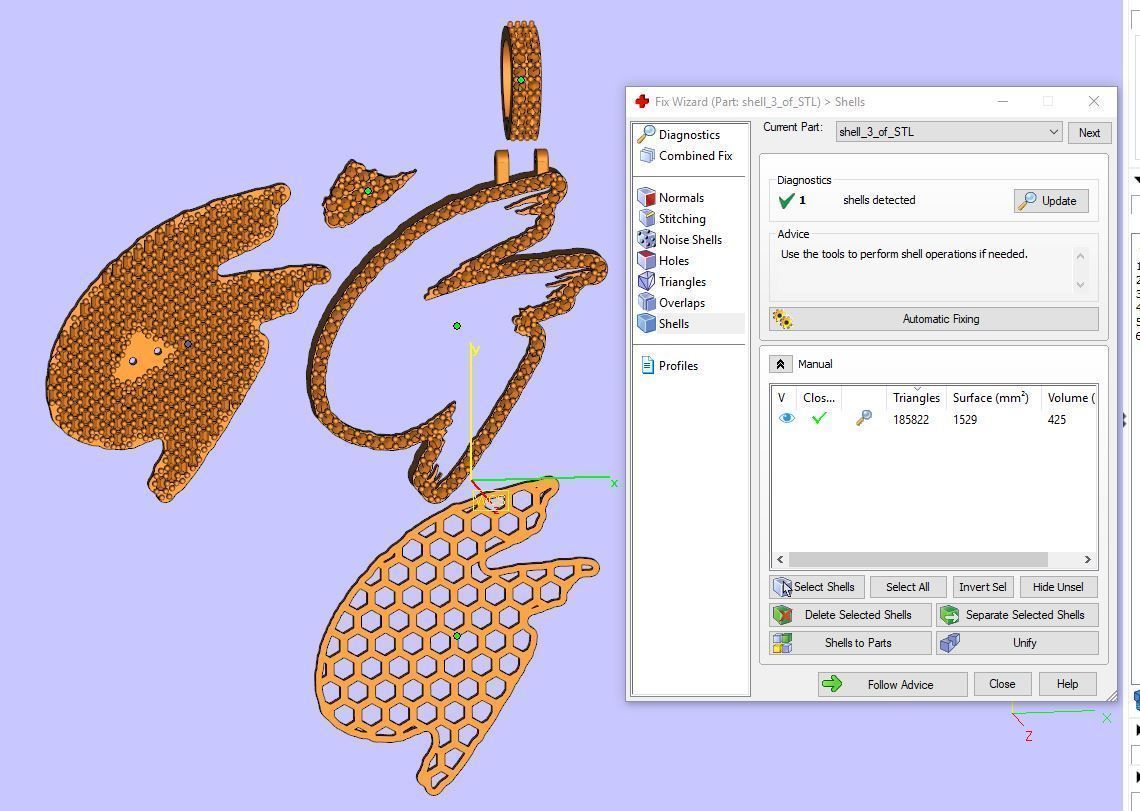
Task: Click the closed-shell green checkmark
Action: pos(819,418)
